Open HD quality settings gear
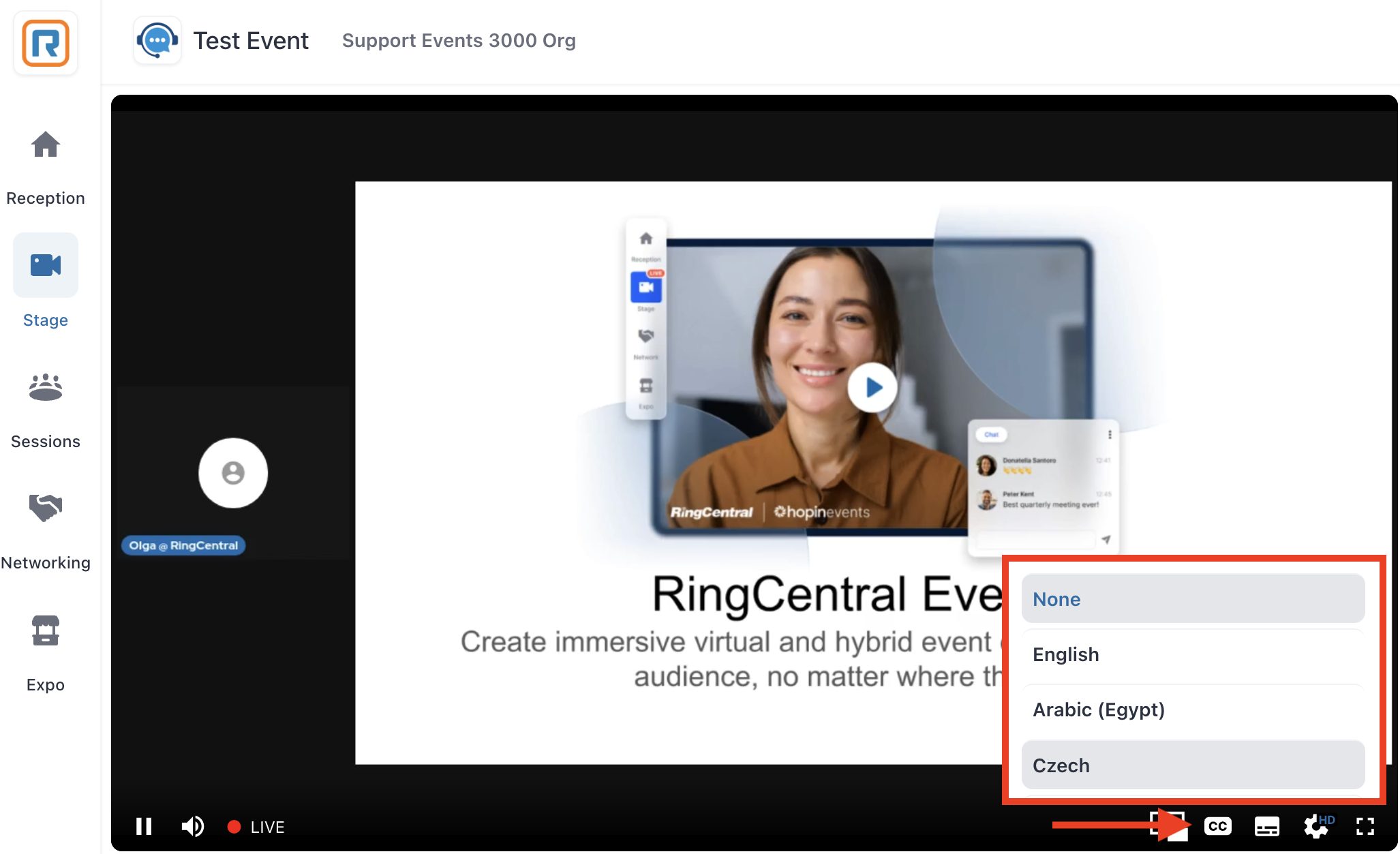Screen dimensions: 1400x854 [x=1318, y=827]
